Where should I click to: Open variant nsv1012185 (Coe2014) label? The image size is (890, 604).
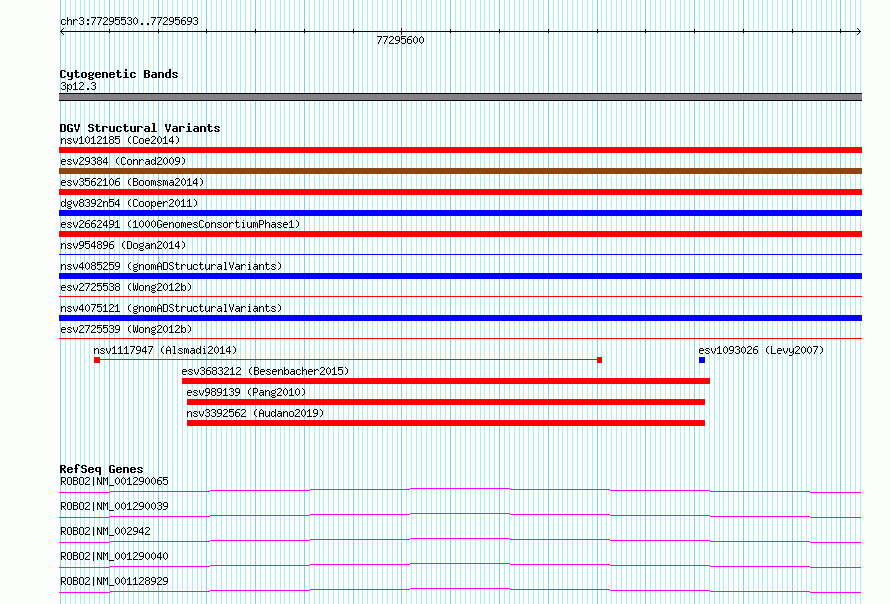tap(120, 140)
